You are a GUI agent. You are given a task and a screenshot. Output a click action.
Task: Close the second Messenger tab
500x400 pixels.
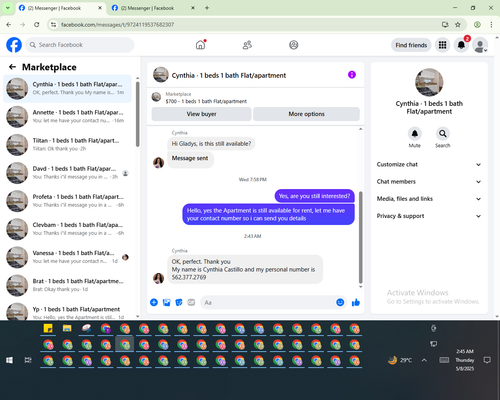coord(193,8)
